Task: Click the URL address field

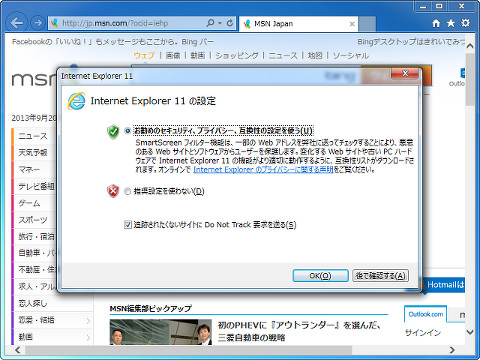Action: pos(132,23)
